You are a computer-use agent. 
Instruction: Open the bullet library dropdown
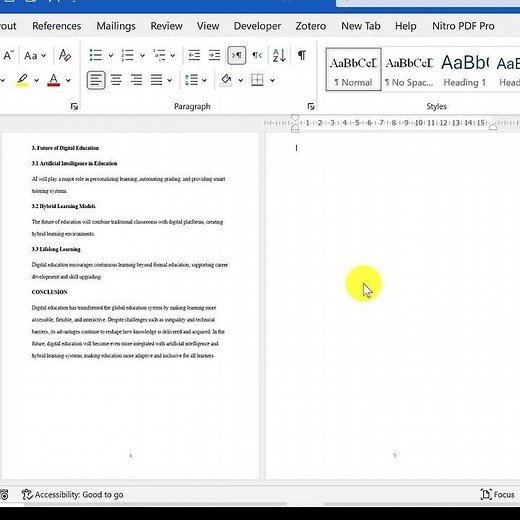110,56
